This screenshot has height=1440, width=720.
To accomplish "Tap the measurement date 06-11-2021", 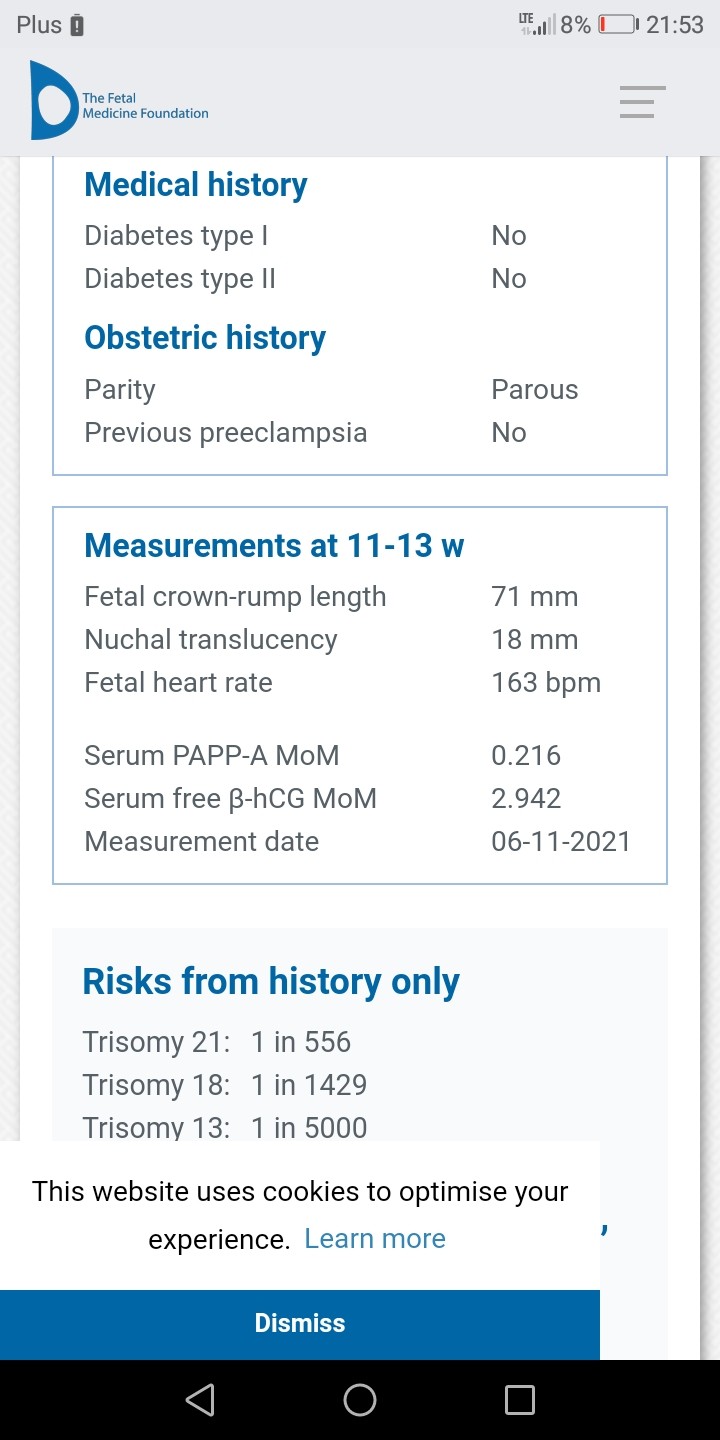I will 561,842.
